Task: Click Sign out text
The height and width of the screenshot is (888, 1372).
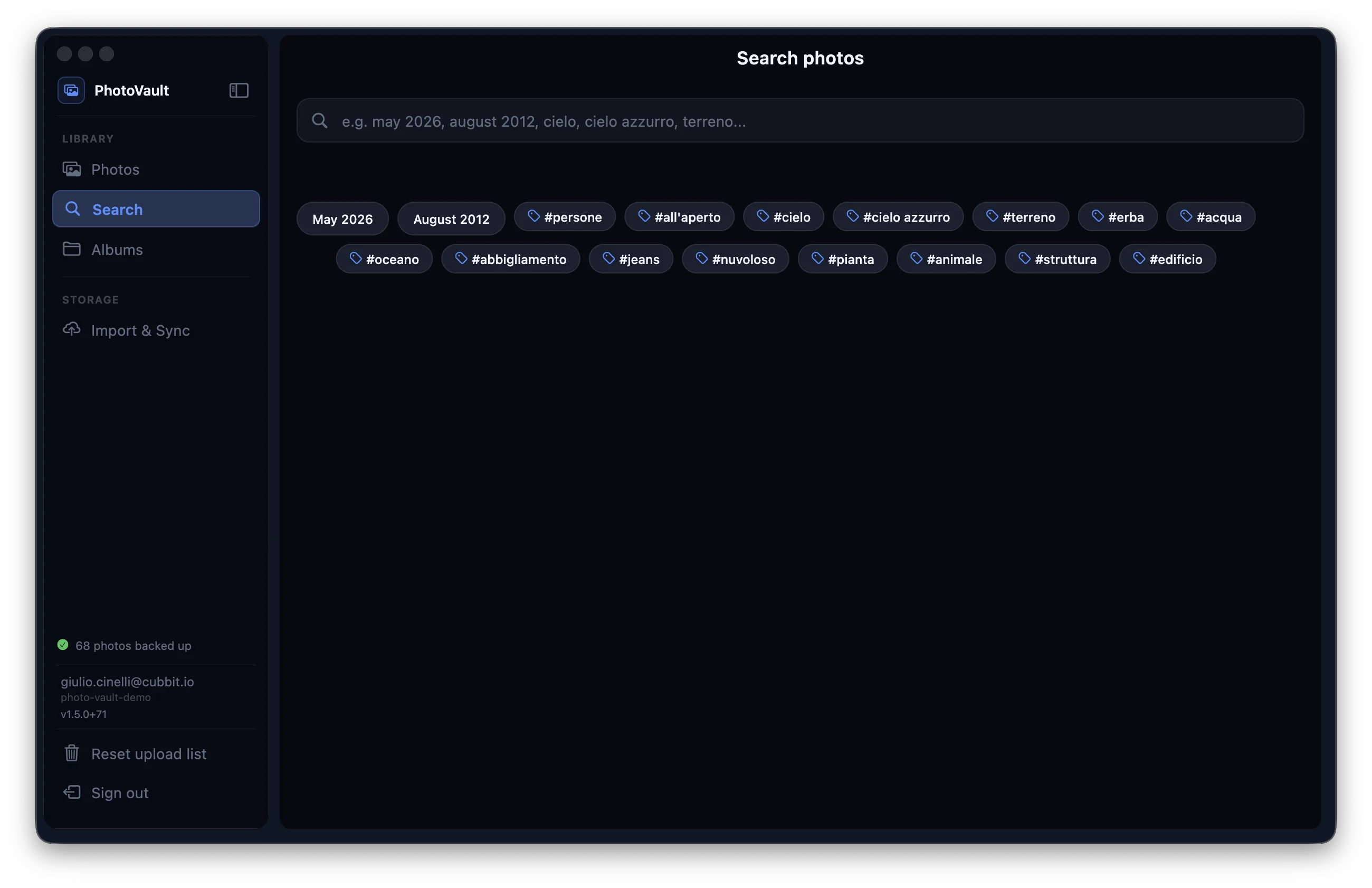Action: [120, 793]
